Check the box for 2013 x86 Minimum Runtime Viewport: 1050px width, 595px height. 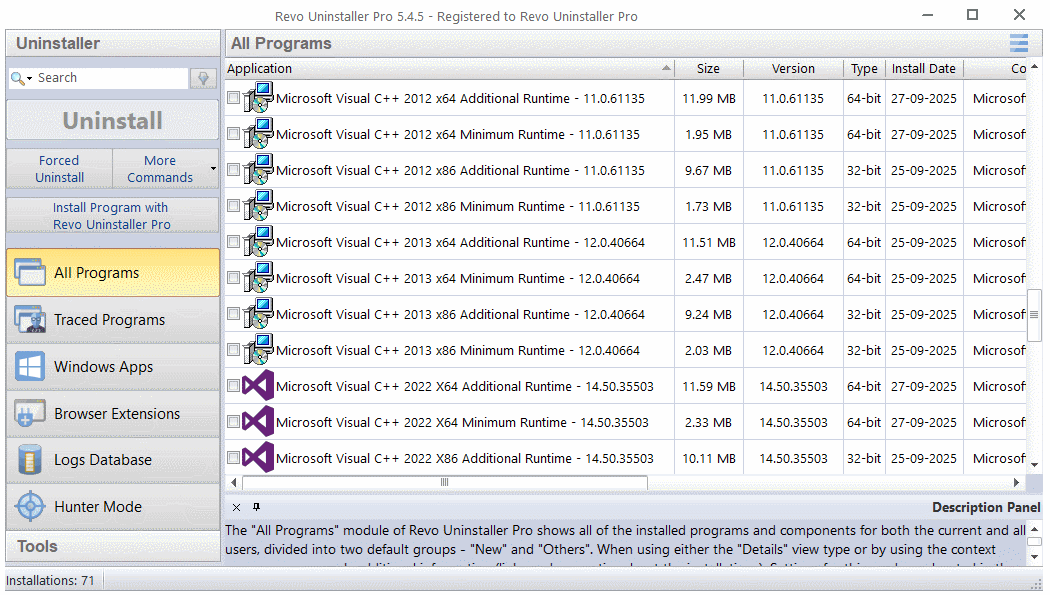[233, 350]
